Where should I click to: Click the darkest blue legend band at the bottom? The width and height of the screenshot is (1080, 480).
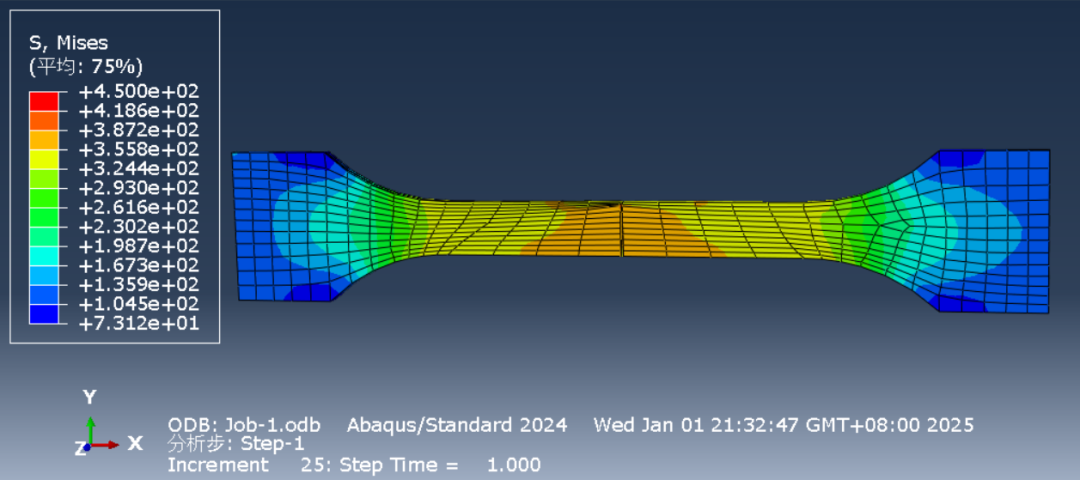point(43,313)
